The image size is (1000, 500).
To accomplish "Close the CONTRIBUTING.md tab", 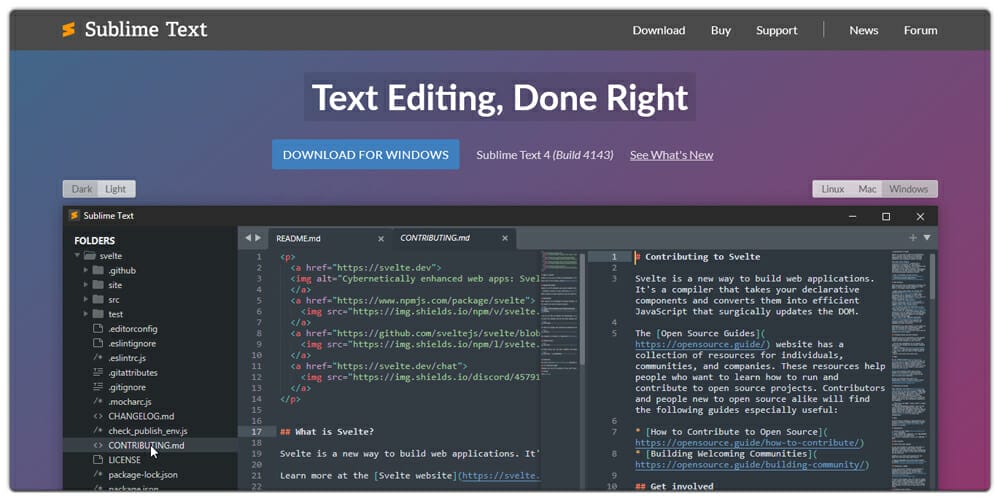I will point(504,239).
